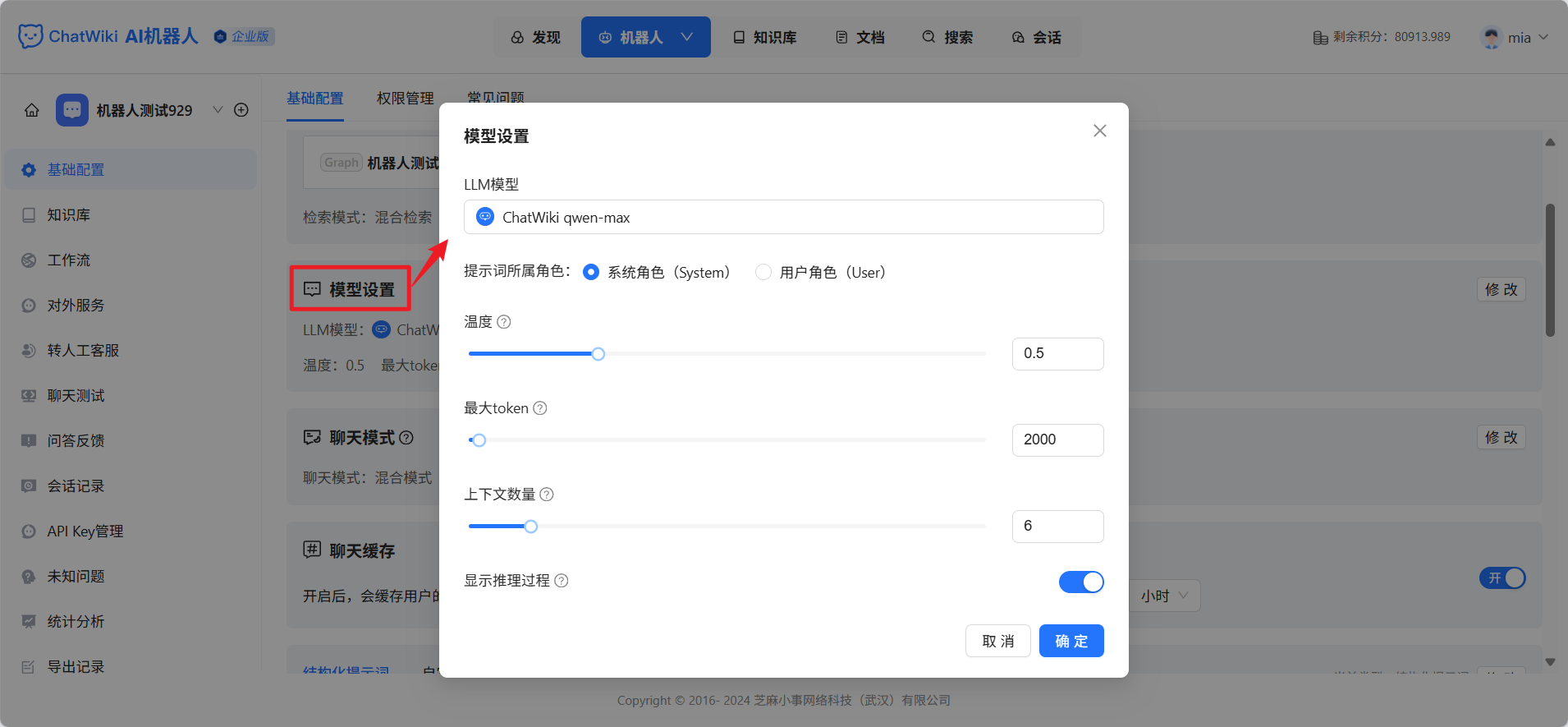Click the help icon beside 聊天模式
The height and width of the screenshot is (727, 1568).
[406, 438]
